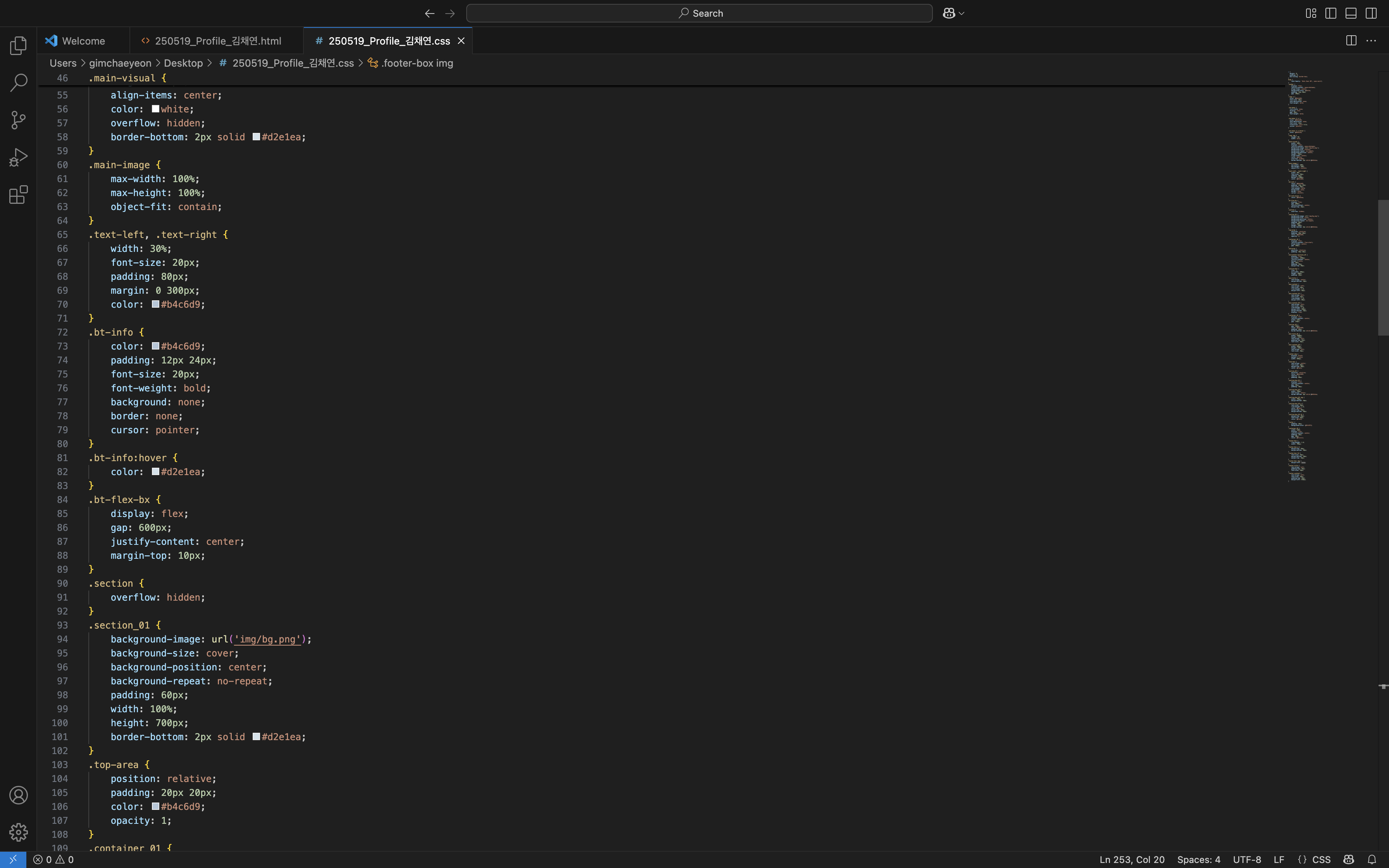Toggle the primary side bar visibility
This screenshot has width=1389, height=868.
(x=1330, y=13)
